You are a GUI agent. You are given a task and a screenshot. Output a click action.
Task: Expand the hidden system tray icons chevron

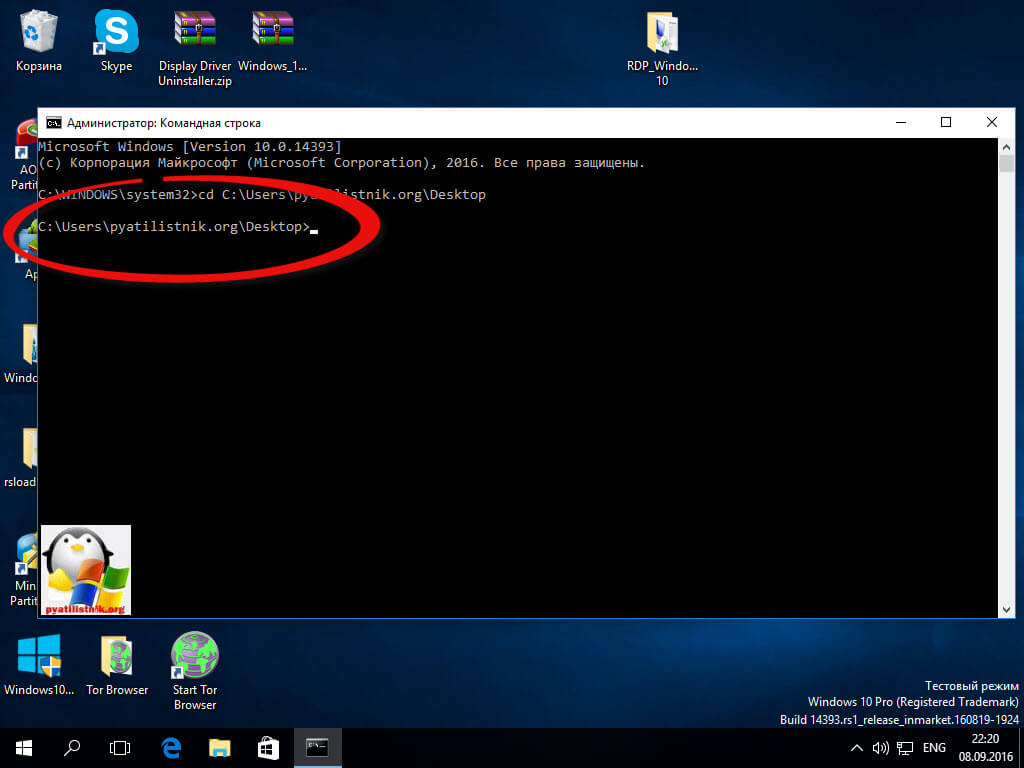click(x=857, y=748)
